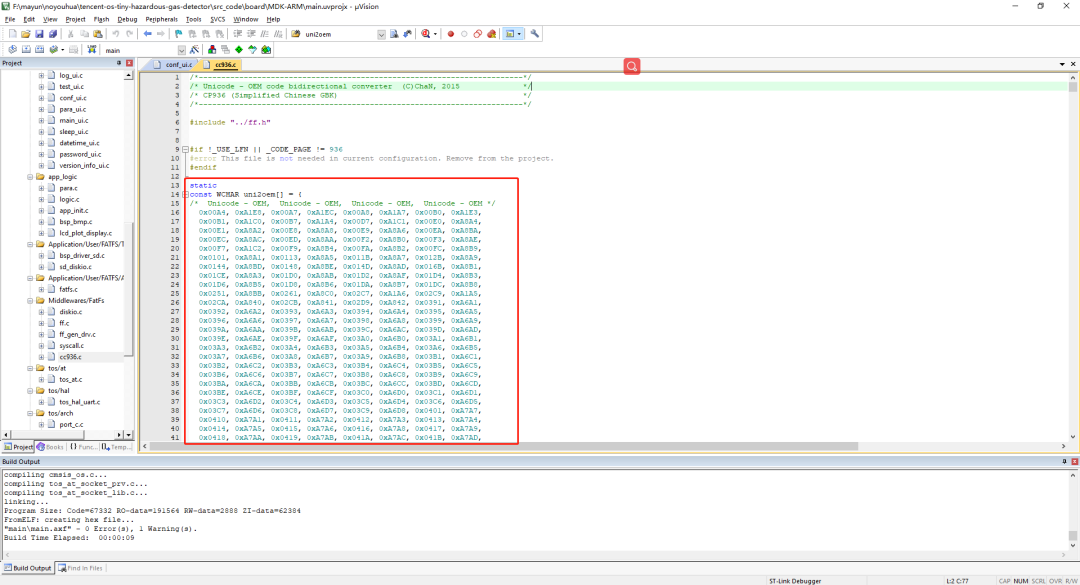Click the editor horizontal scrollbar

(504, 446)
